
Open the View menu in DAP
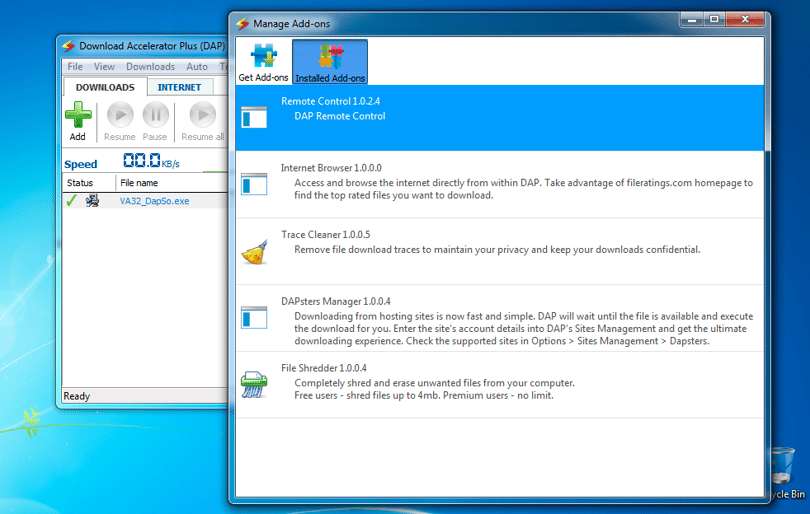click(x=104, y=67)
